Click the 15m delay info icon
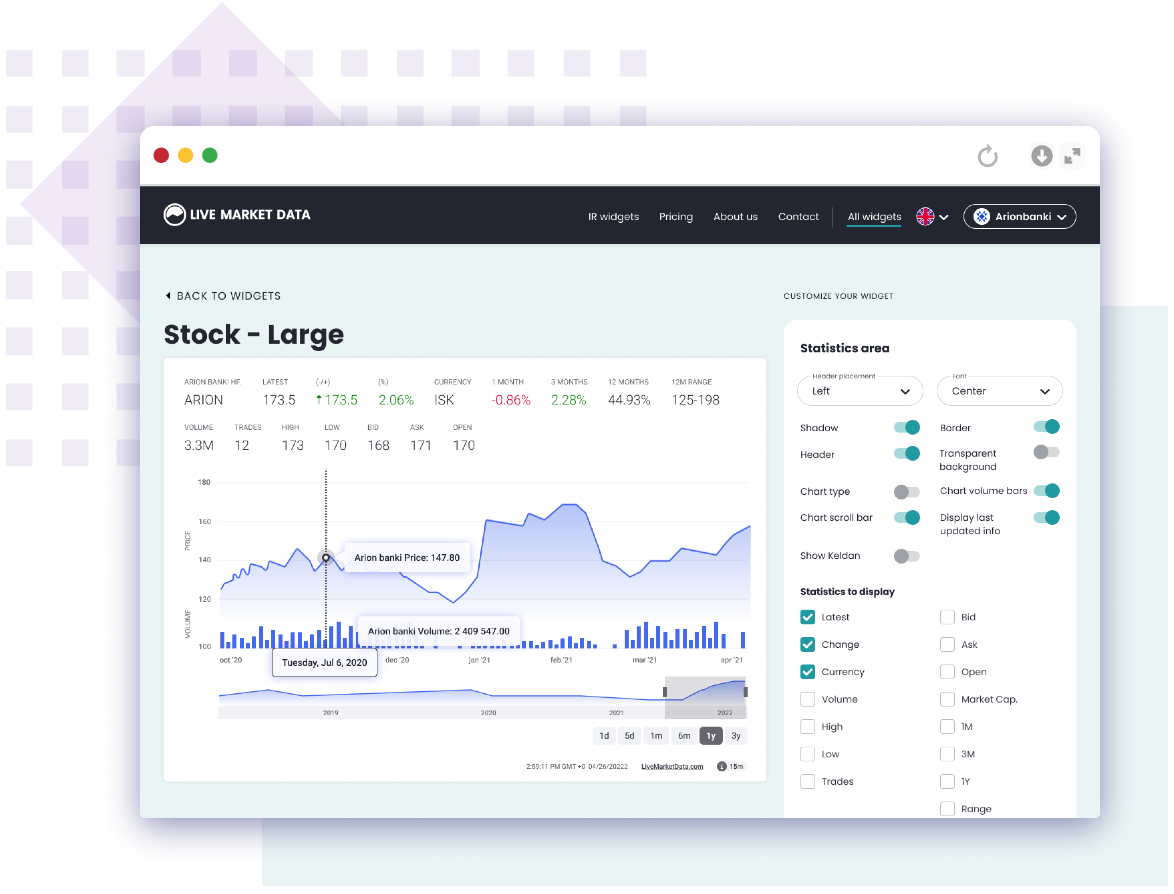Screen dimensions: 1174x894 point(722,765)
